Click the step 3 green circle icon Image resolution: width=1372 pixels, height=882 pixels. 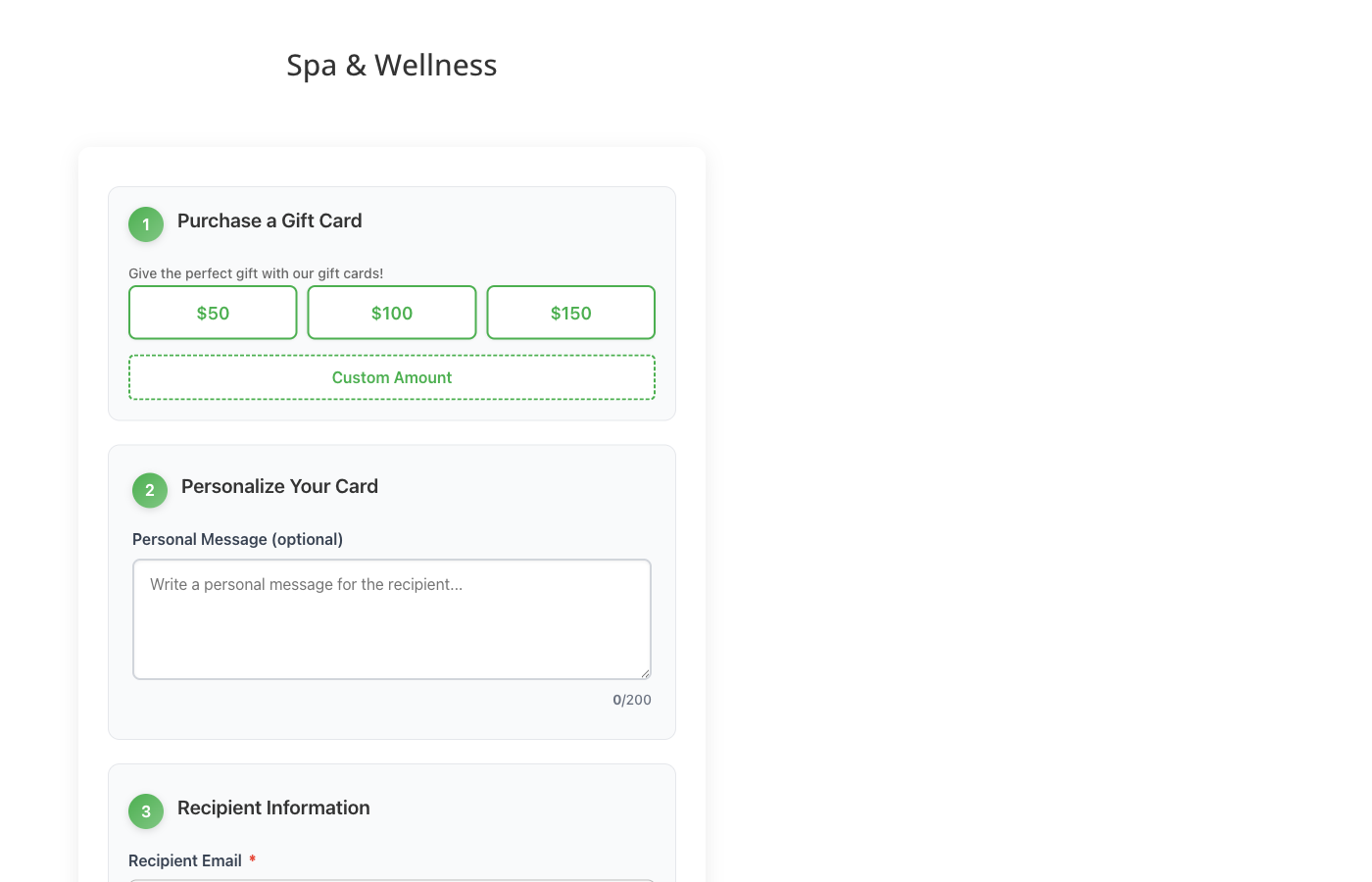click(x=146, y=811)
